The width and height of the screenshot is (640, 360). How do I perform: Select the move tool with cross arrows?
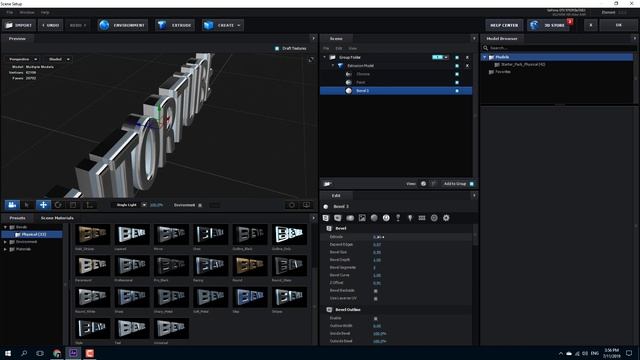click(43, 205)
